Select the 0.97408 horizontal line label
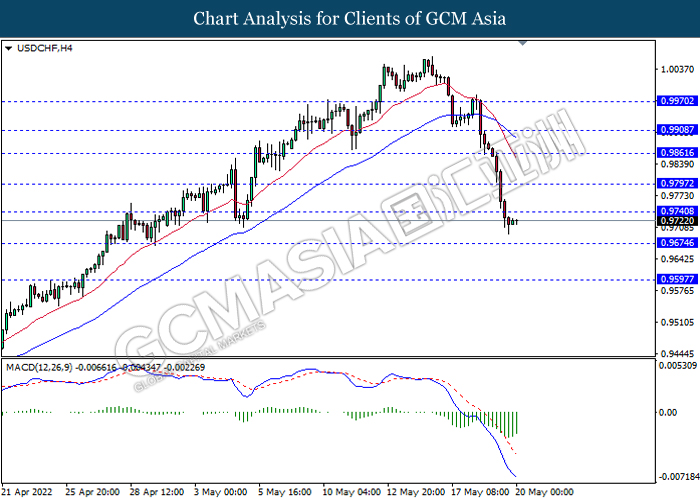Viewport: 700px width, 500px height. 677,211
